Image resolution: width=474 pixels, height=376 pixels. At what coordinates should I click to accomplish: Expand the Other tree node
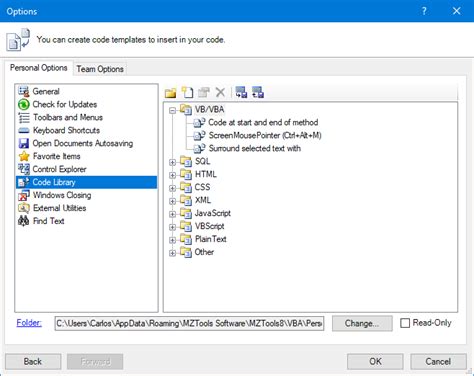click(x=172, y=253)
